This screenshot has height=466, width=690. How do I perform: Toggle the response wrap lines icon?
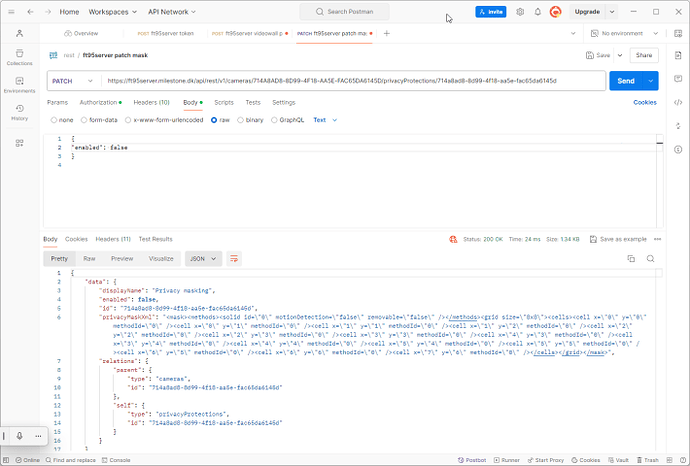click(234, 258)
